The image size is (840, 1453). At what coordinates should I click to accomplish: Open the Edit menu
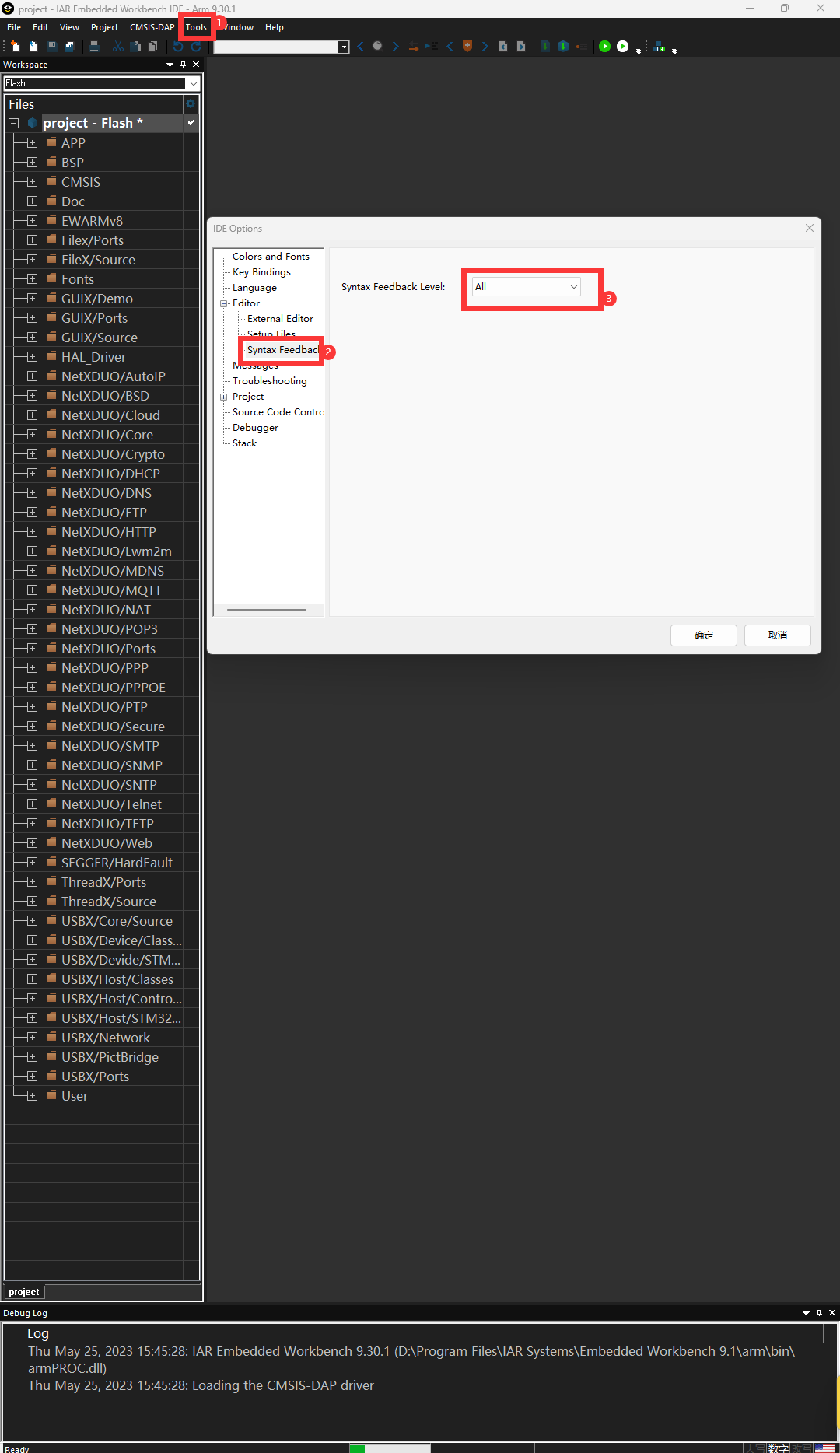tap(40, 27)
